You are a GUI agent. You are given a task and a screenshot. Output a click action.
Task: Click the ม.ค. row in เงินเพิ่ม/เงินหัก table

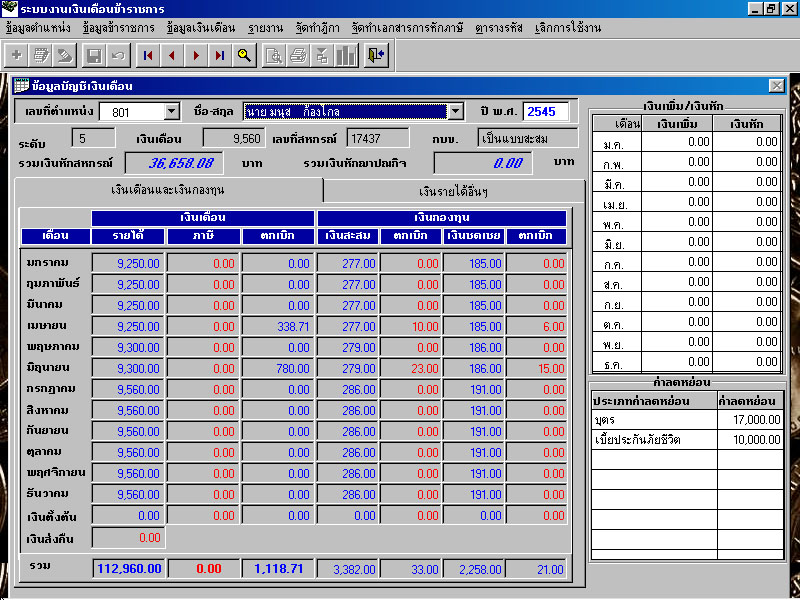[x=687, y=142]
